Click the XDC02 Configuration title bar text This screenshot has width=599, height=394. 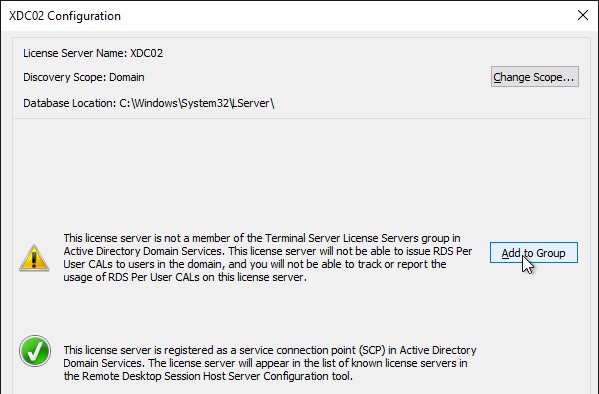coord(65,16)
